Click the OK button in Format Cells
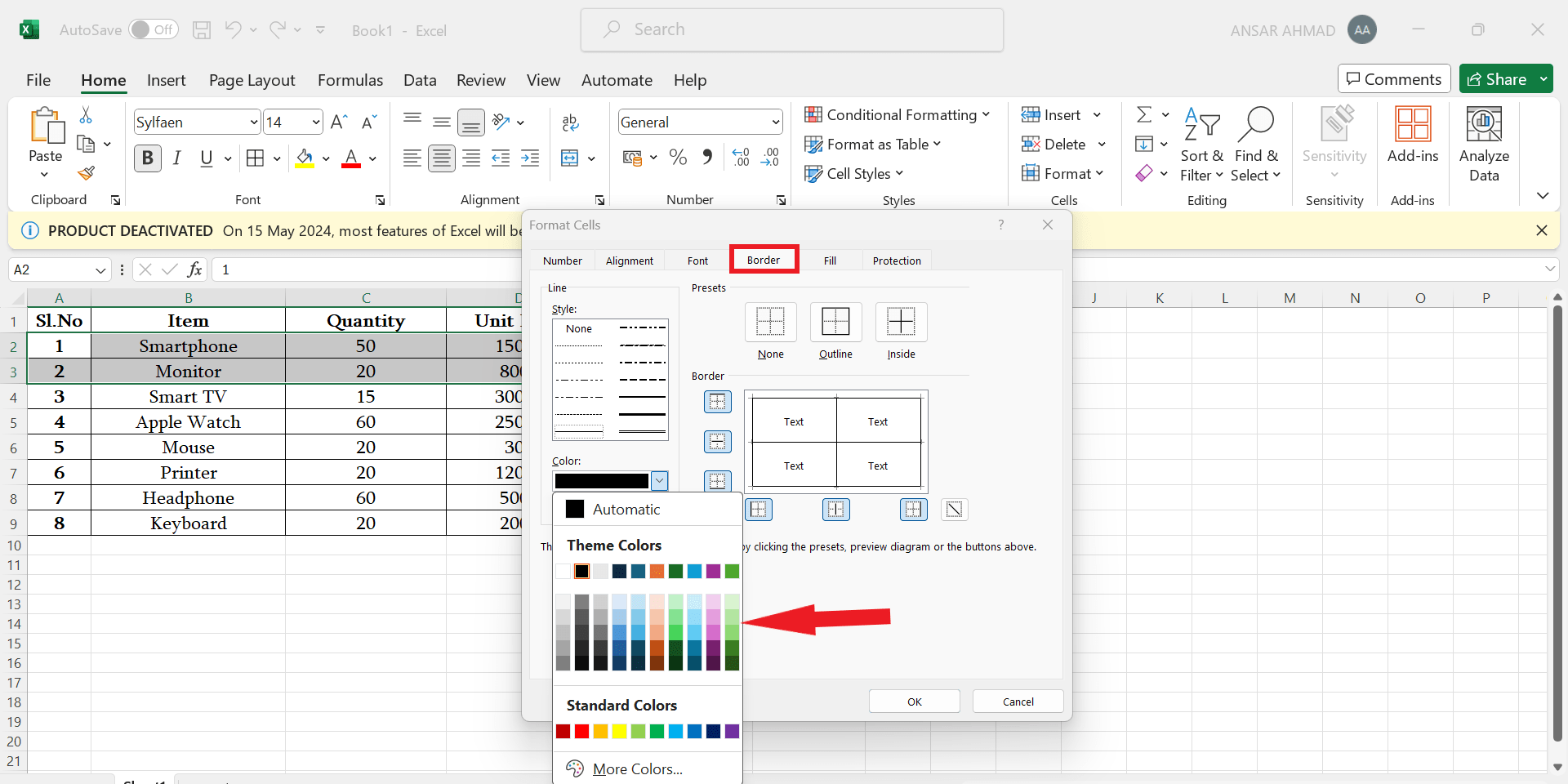 click(x=914, y=701)
